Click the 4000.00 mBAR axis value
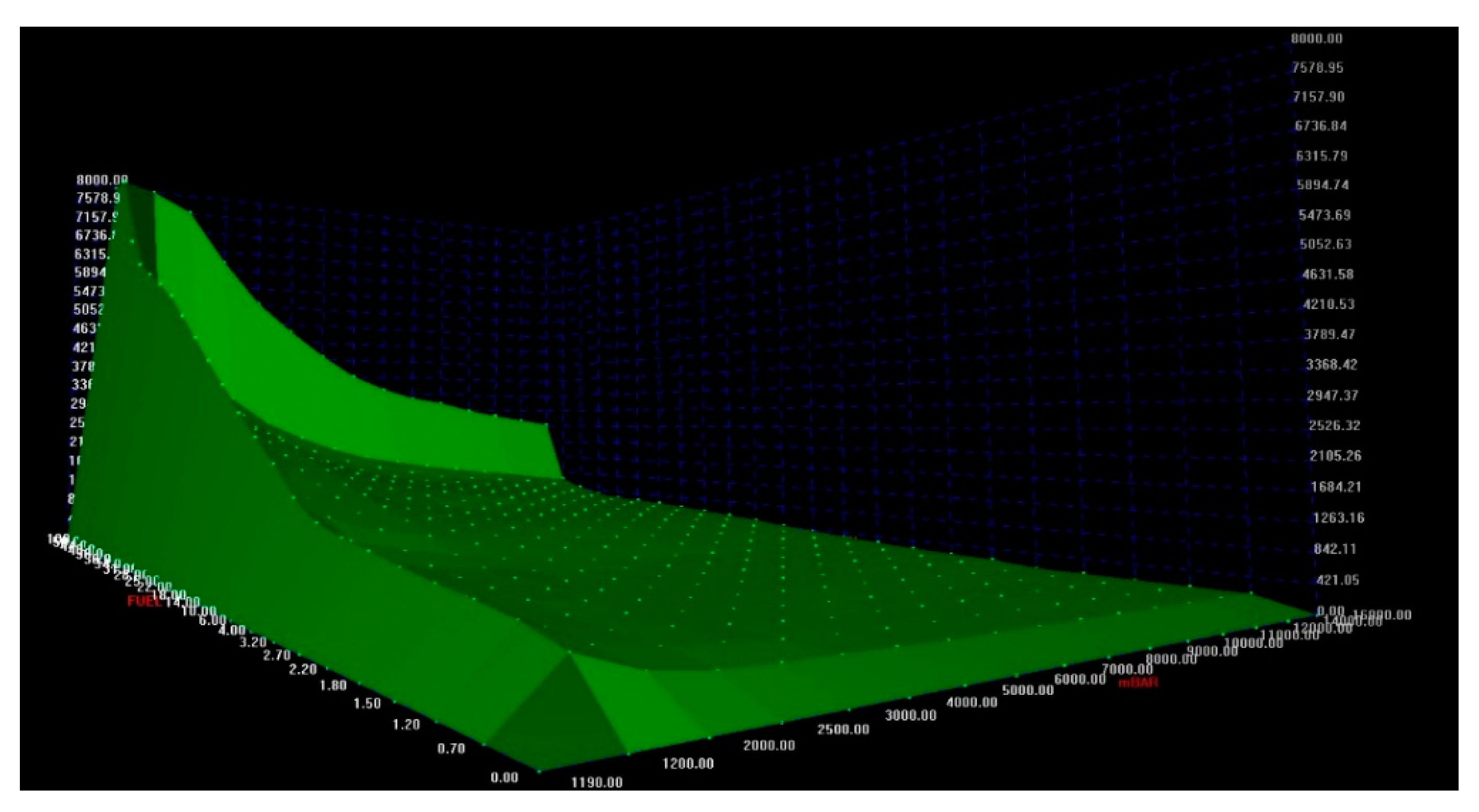This screenshot has height=812, width=1479. pyautogui.click(x=972, y=702)
